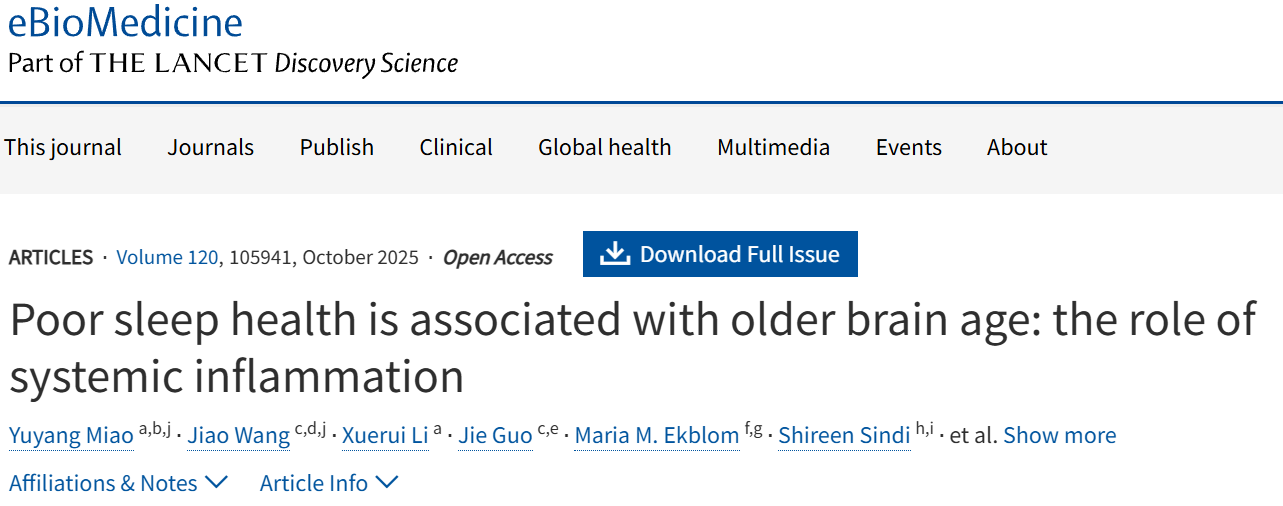Open the Volume 120 link

(167, 257)
